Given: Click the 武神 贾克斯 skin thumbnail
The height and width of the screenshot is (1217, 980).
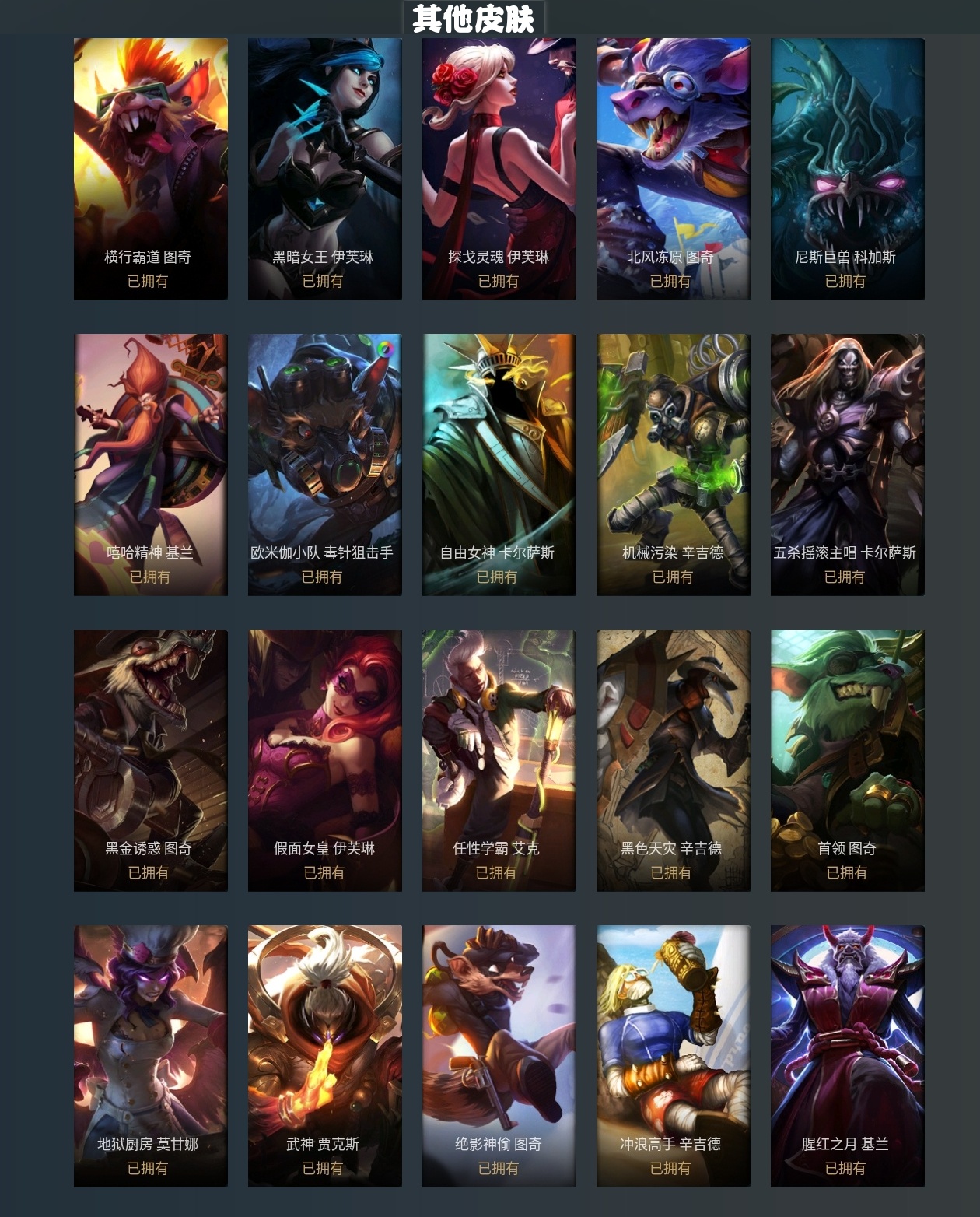Looking at the screenshot, I should coord(325,1056).
